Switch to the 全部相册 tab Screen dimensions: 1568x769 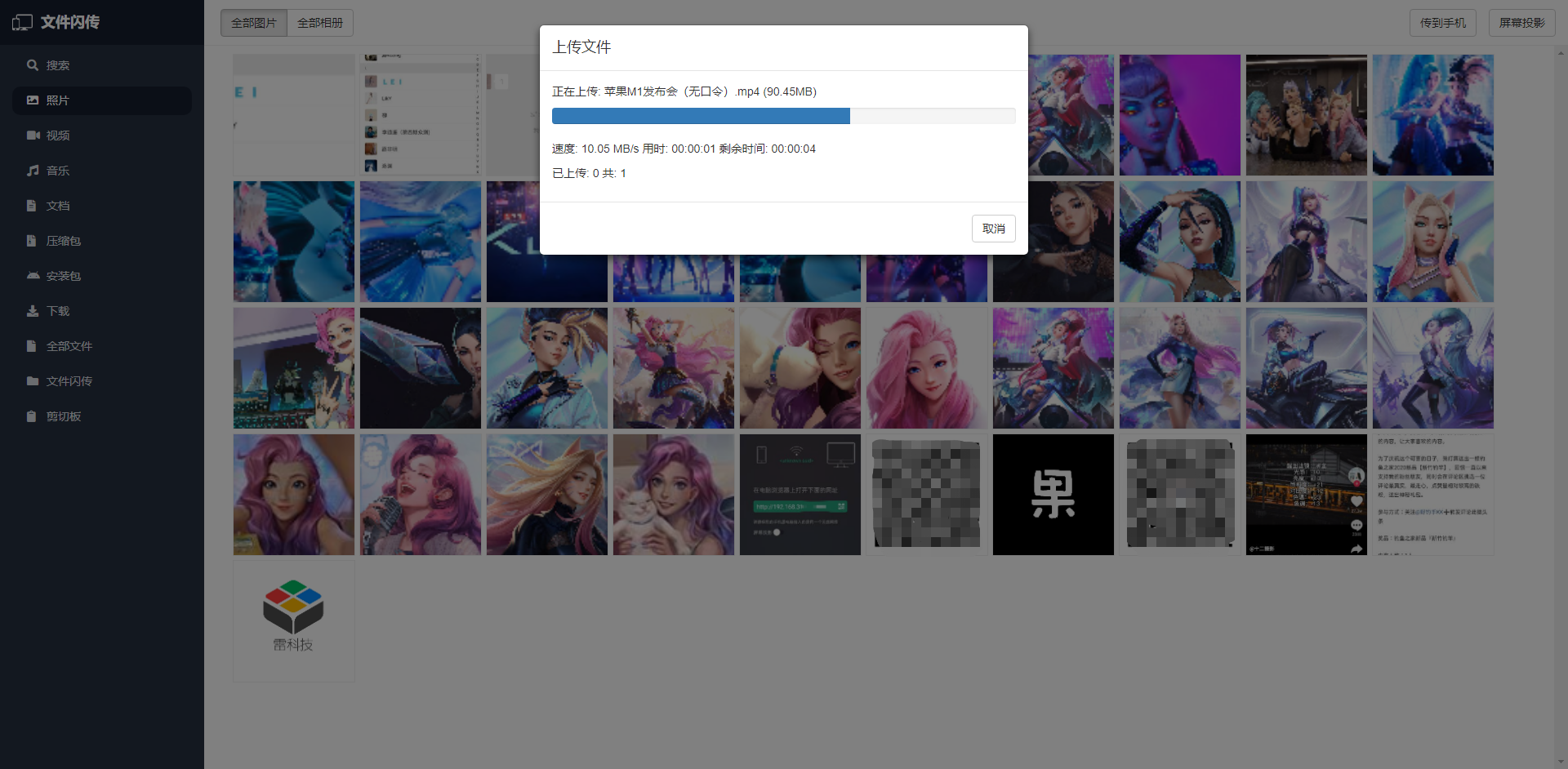click(x=320, y=23)
